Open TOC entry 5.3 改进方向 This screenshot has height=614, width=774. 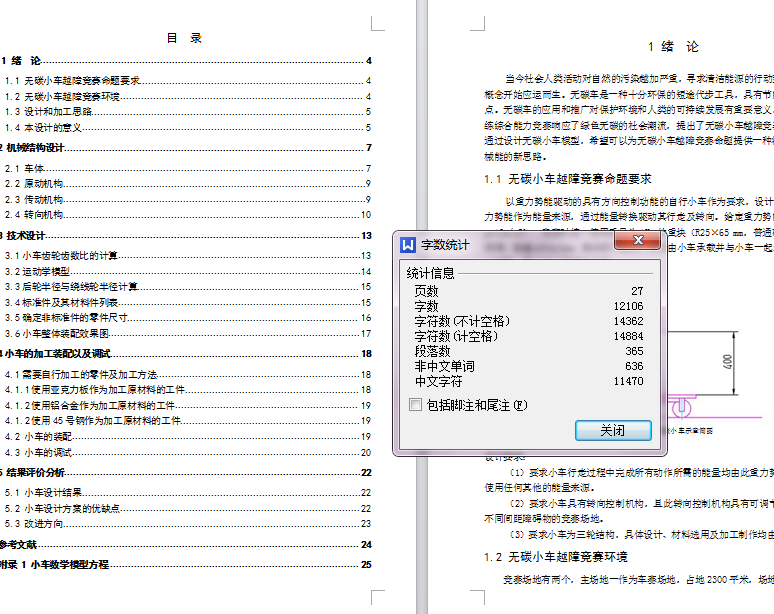(x=188, y=524)
